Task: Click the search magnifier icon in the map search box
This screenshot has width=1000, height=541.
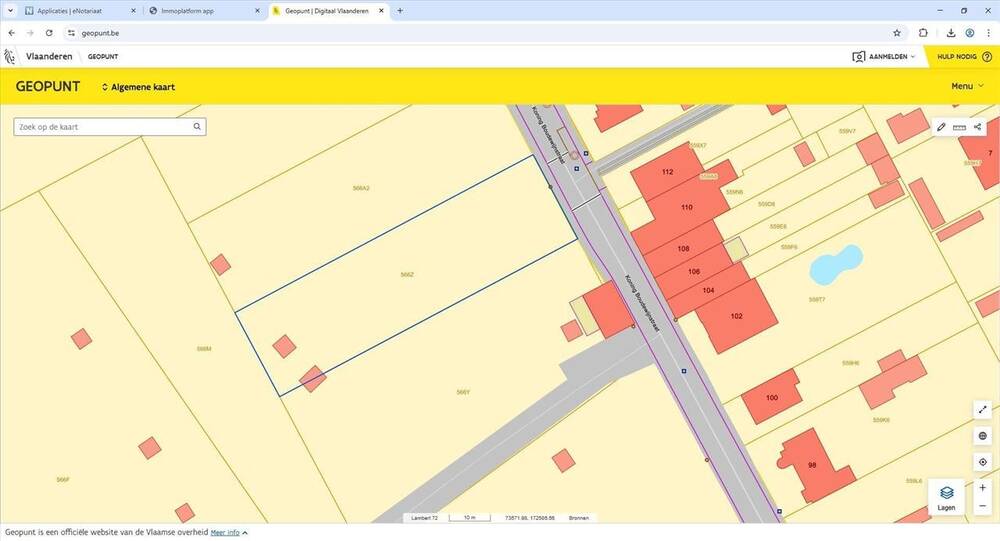Action: 197,126
